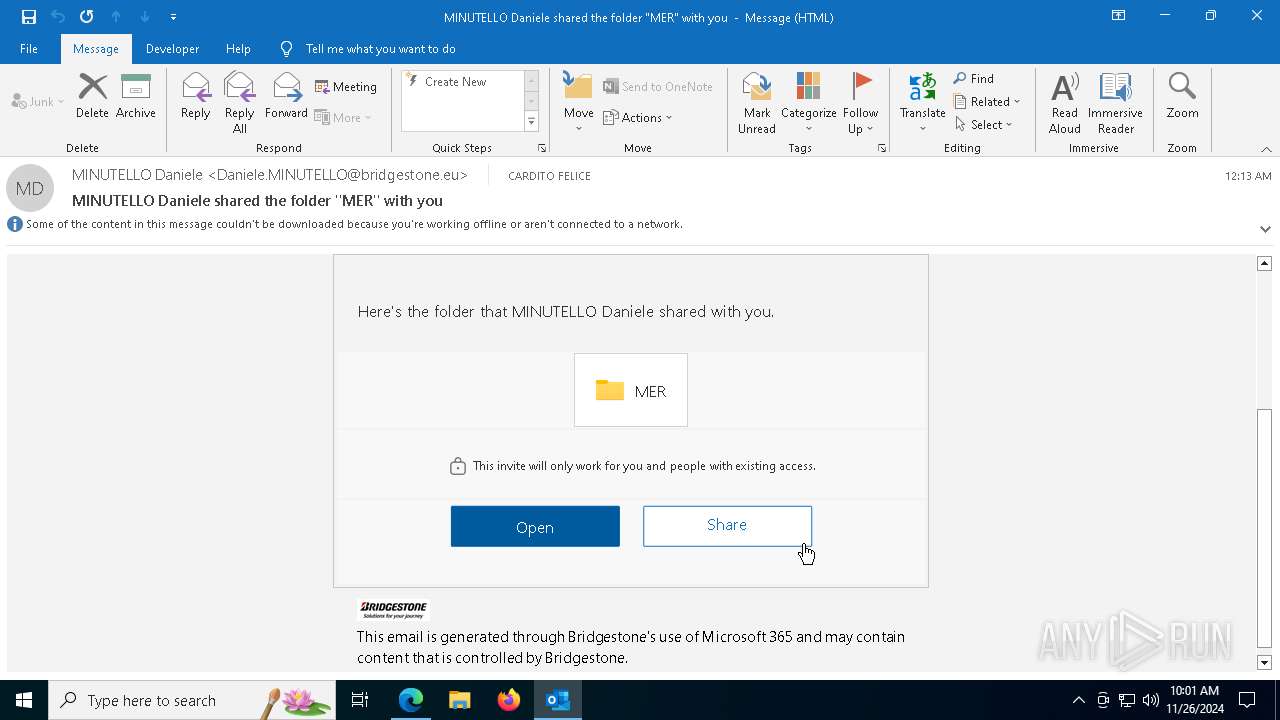Collapse the ribbon
Viewport: 1280px width, 720px height.
tap(1266, 149)
